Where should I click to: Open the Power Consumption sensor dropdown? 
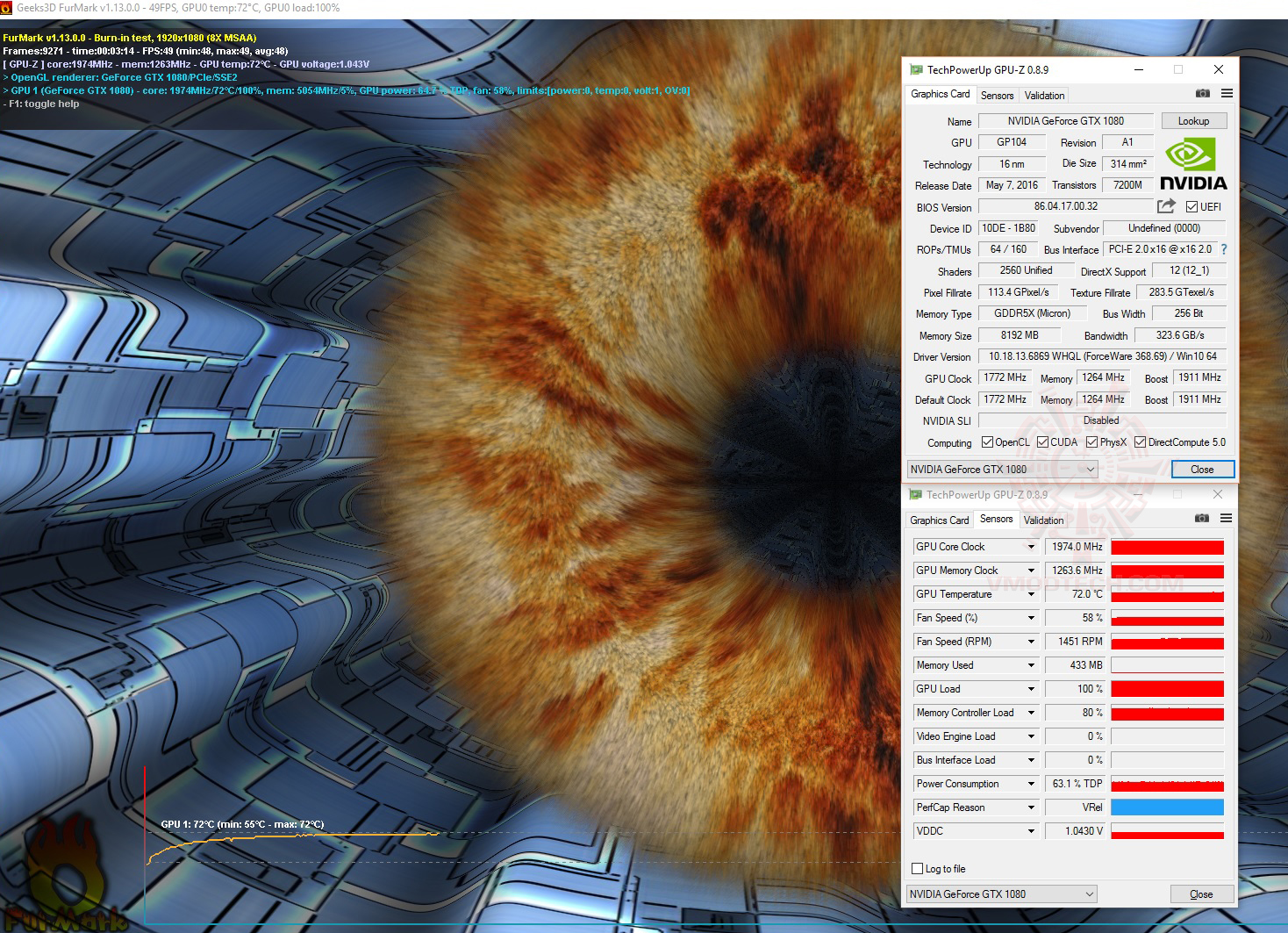[x=1031, y=784]
